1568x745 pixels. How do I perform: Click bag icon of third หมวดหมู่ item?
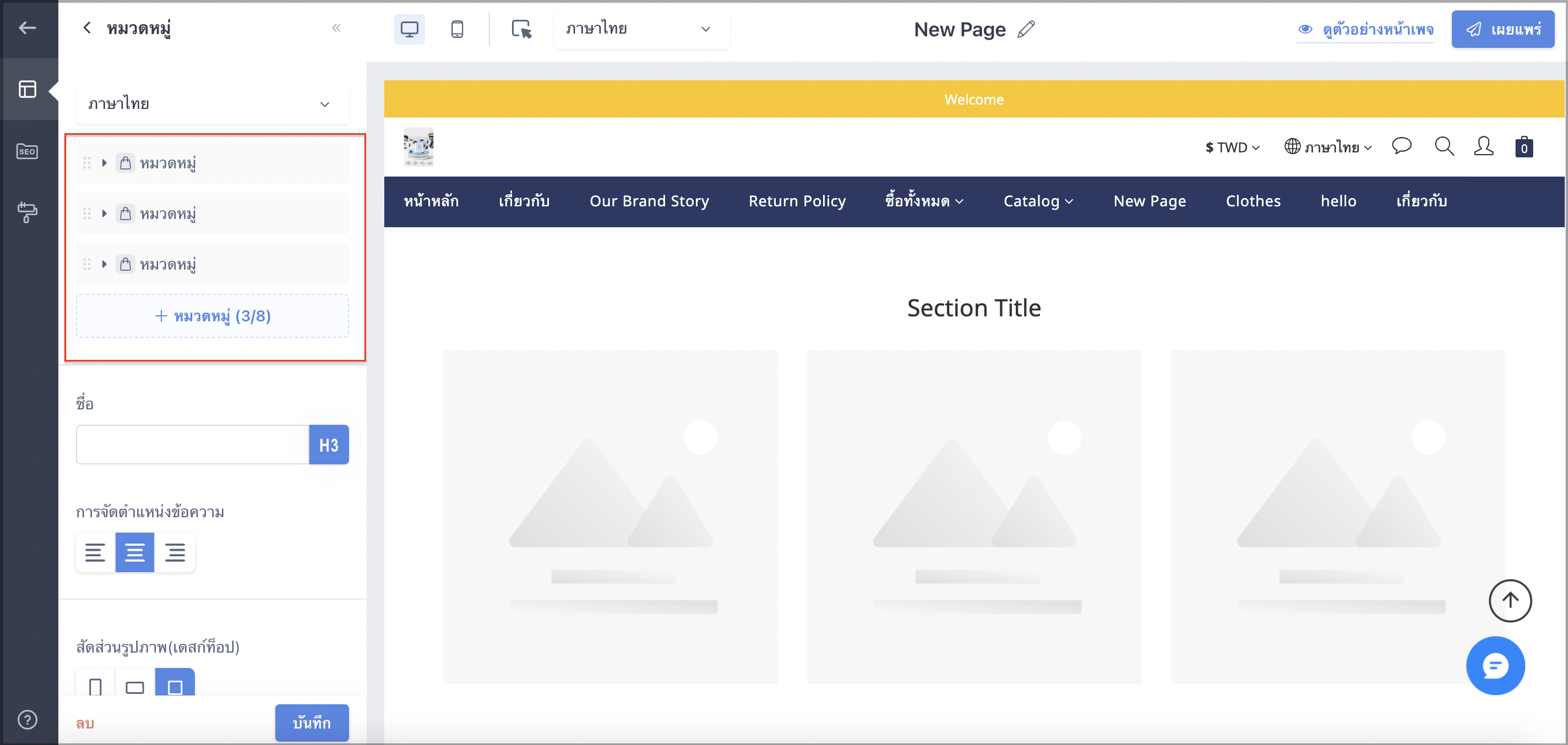click(126, 264)
